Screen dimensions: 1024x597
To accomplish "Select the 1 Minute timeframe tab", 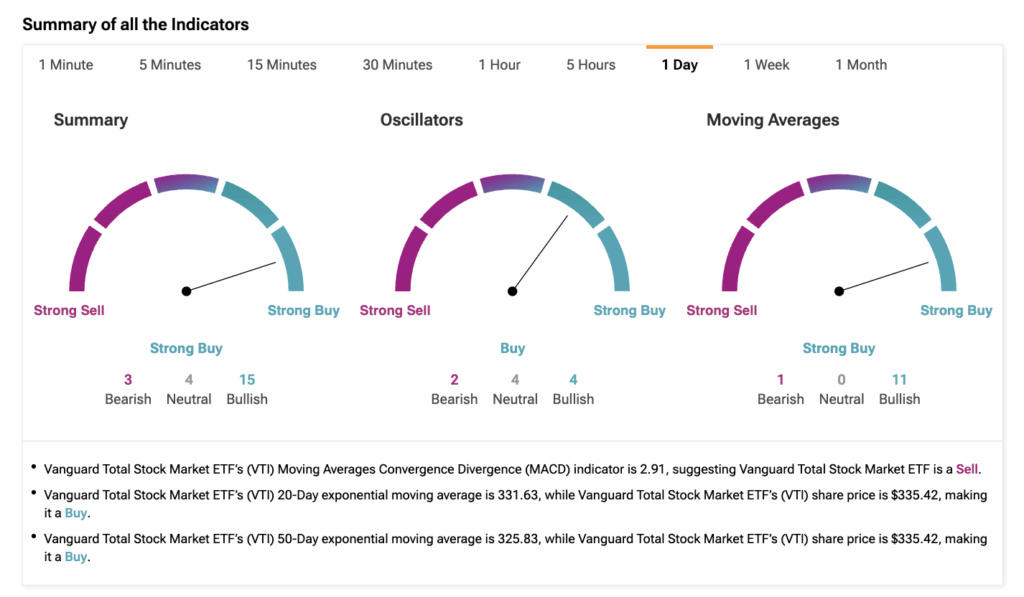I will [66, 65].
